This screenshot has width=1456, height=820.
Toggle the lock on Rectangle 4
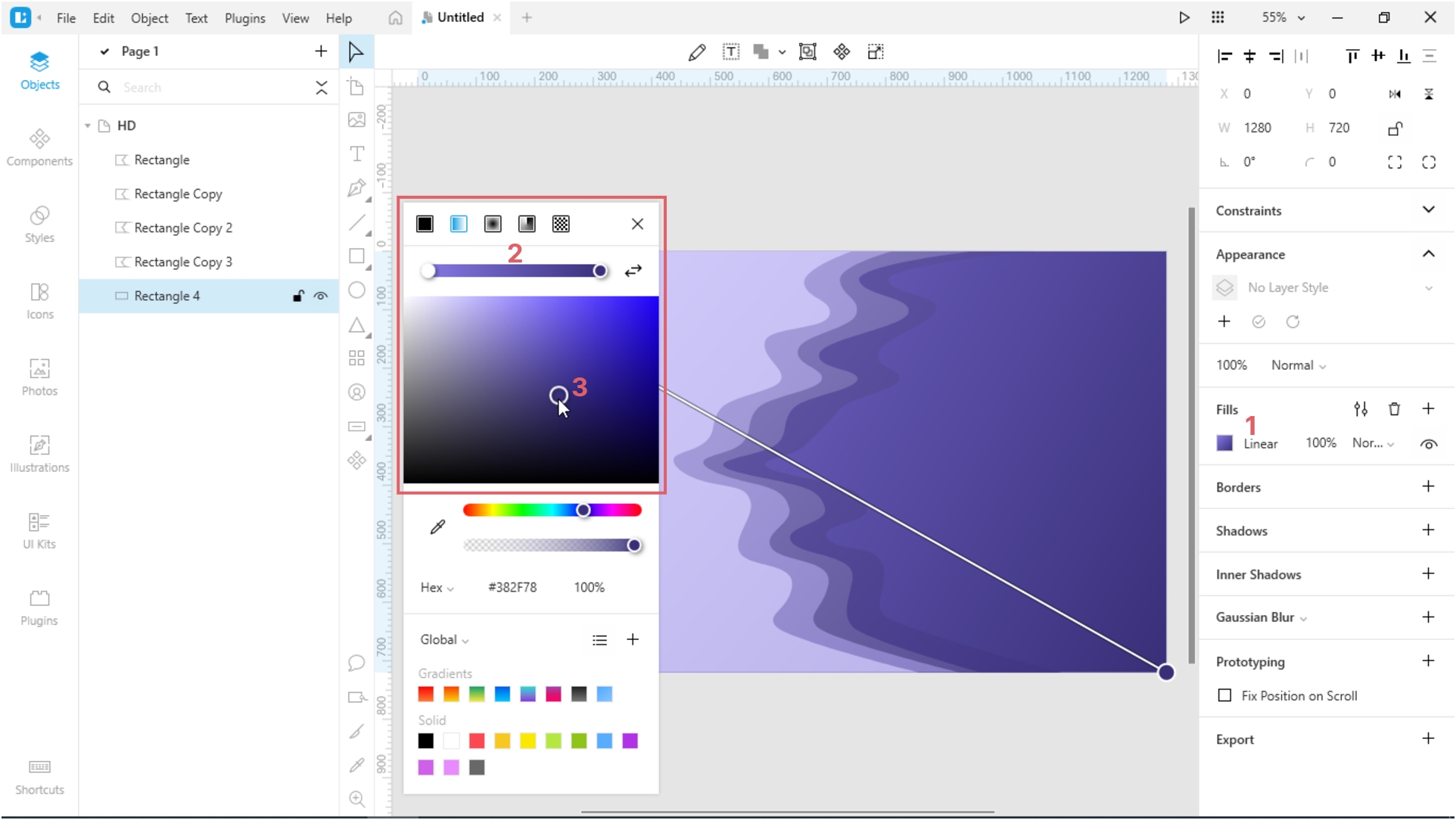[298, 297]
